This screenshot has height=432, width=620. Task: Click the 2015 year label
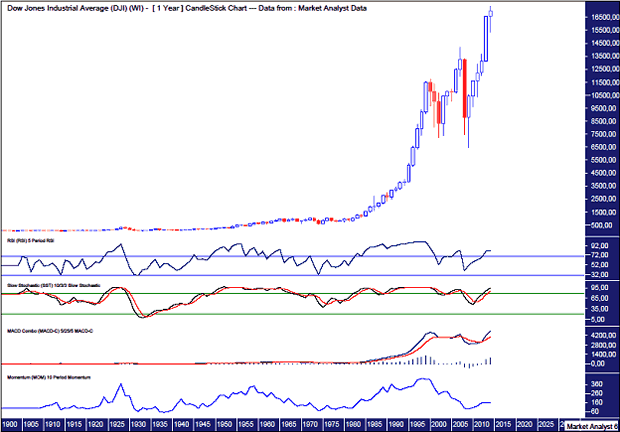pyautogui.click(x=503, y=424)
